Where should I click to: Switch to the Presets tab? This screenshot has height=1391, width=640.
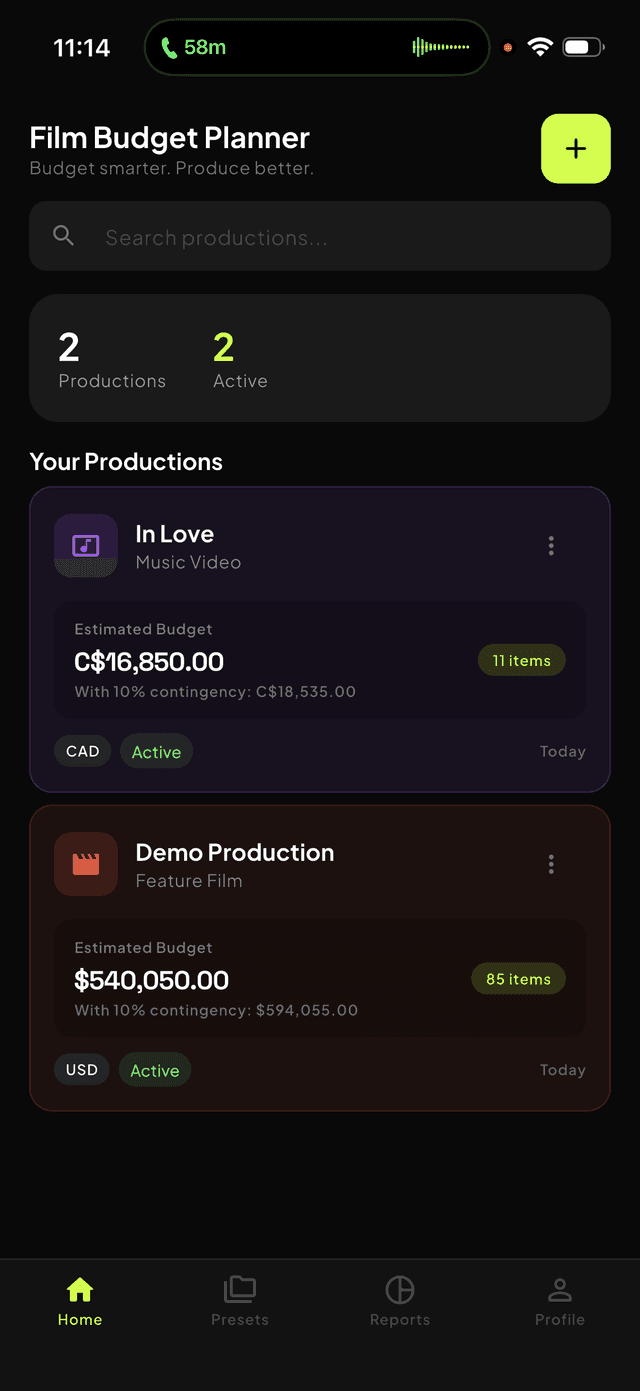(x=240, y=1300)
